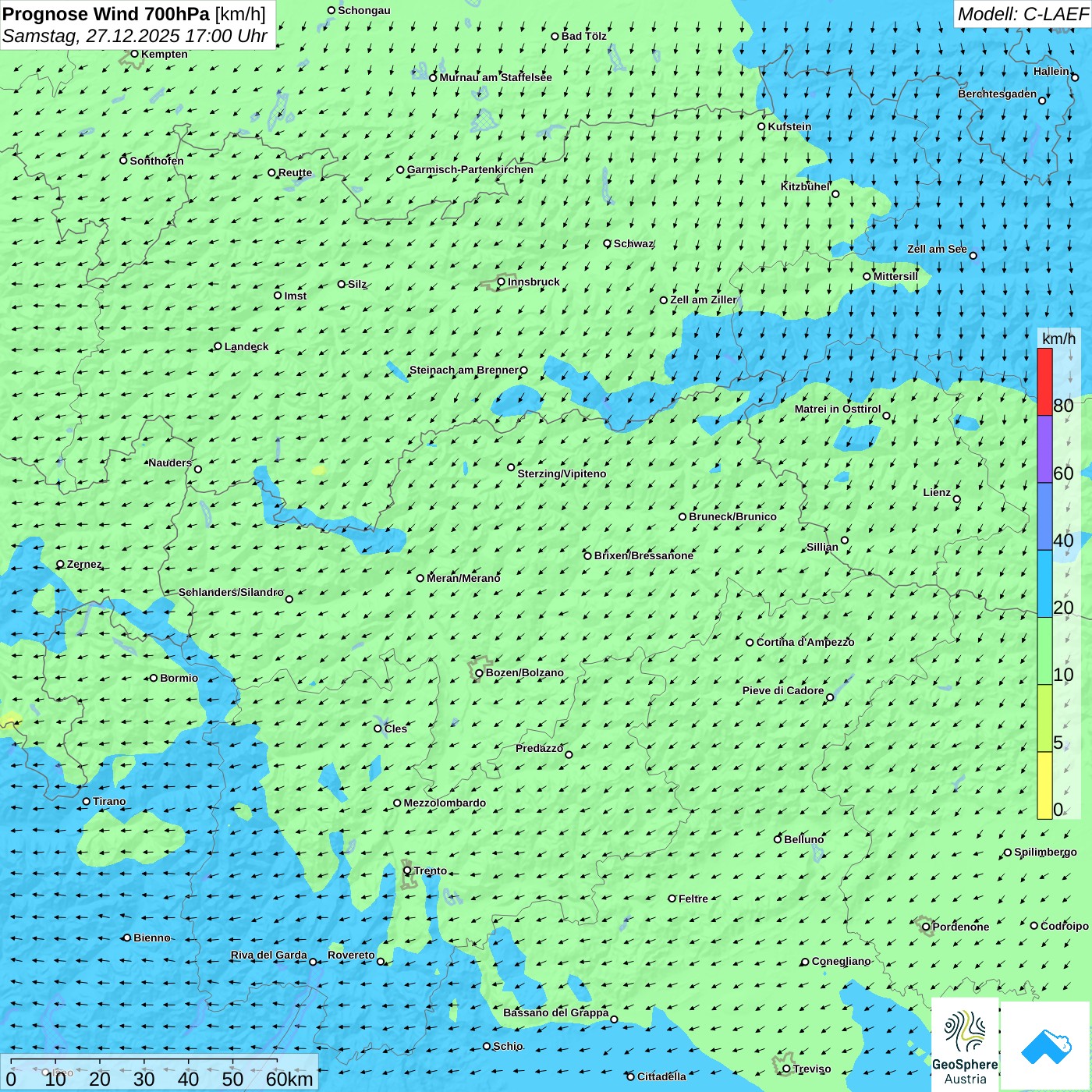The image size is (1092, 1092).
Task: Click the 'Prognose Wind 700hPa' title
Action: (106, 14)
